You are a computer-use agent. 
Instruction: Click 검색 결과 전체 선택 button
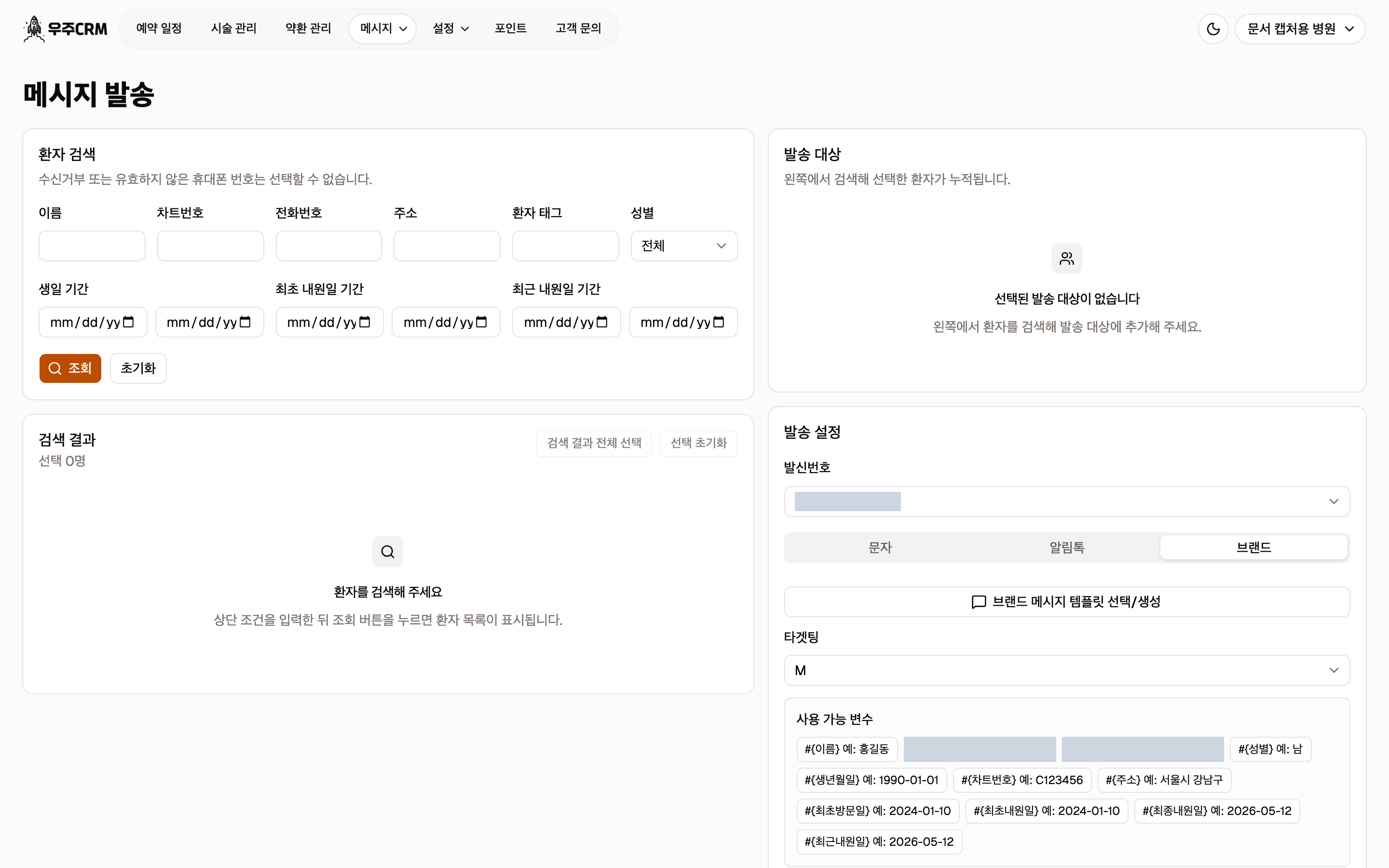pos(594,443)
